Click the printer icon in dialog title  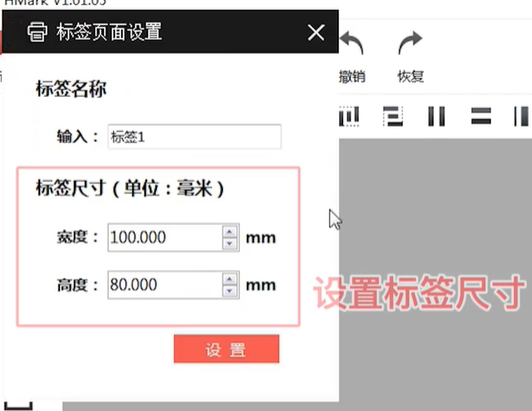tap(37, 32)
